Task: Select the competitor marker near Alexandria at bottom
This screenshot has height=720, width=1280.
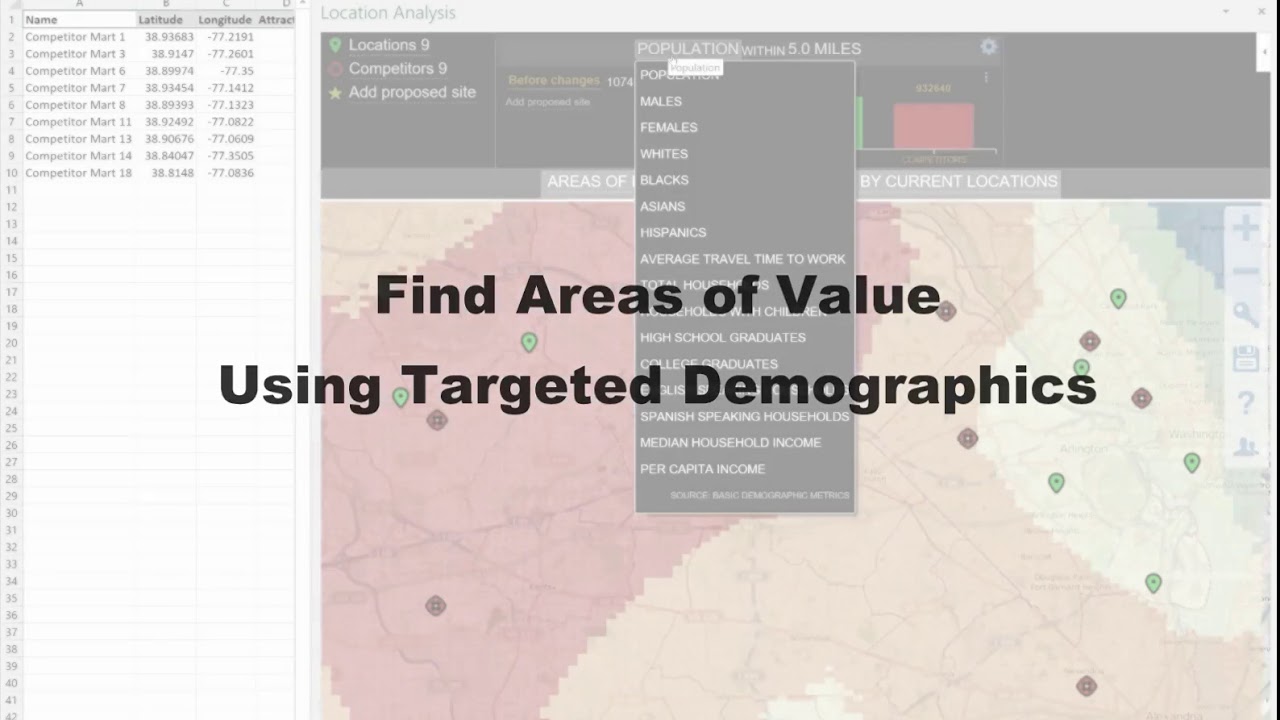Action: [1086, 686]
